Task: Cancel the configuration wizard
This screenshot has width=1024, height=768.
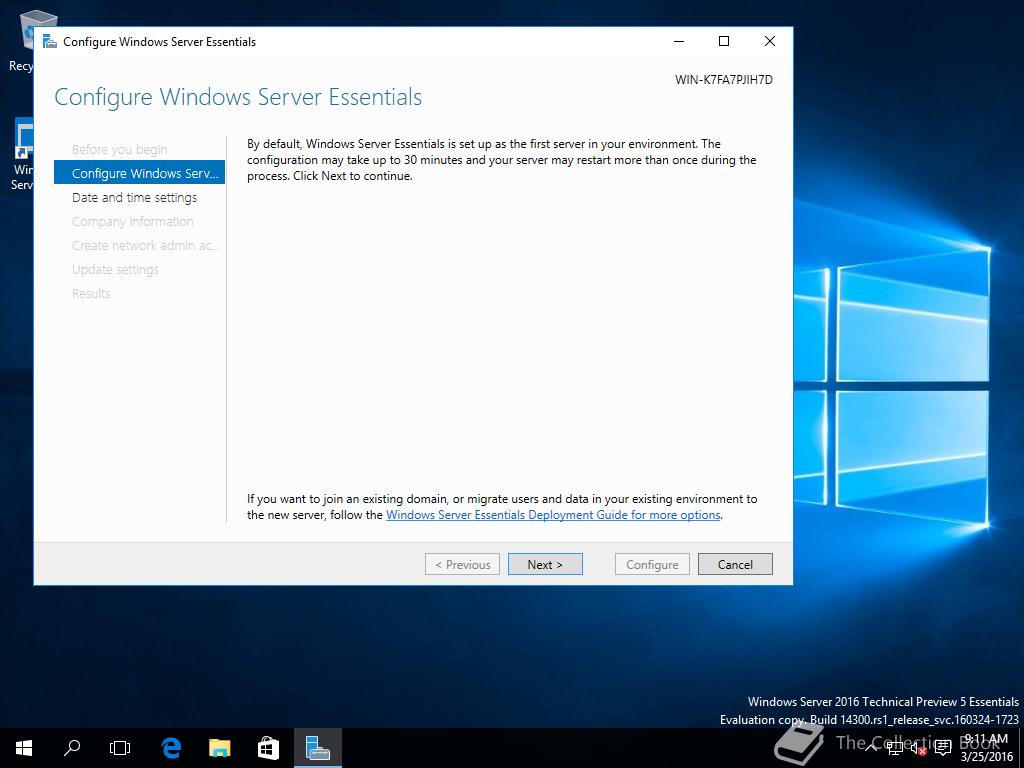Action: pos(735,564)
